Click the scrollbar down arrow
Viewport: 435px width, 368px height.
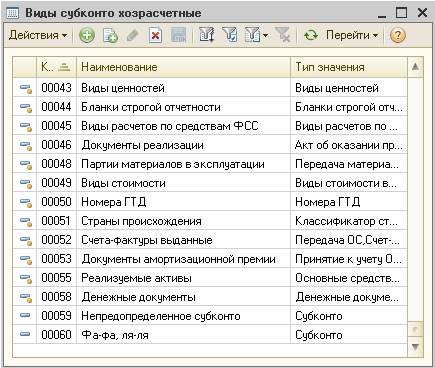[415, 347]
